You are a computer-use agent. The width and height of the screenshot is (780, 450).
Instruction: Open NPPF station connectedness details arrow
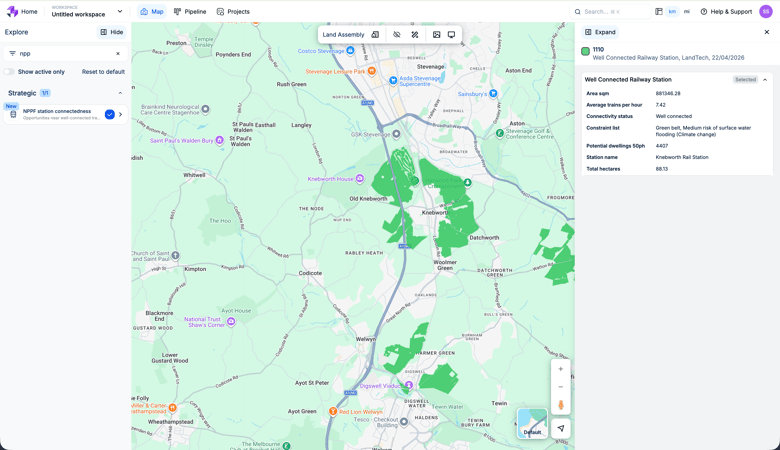click(x=120, y=114)
